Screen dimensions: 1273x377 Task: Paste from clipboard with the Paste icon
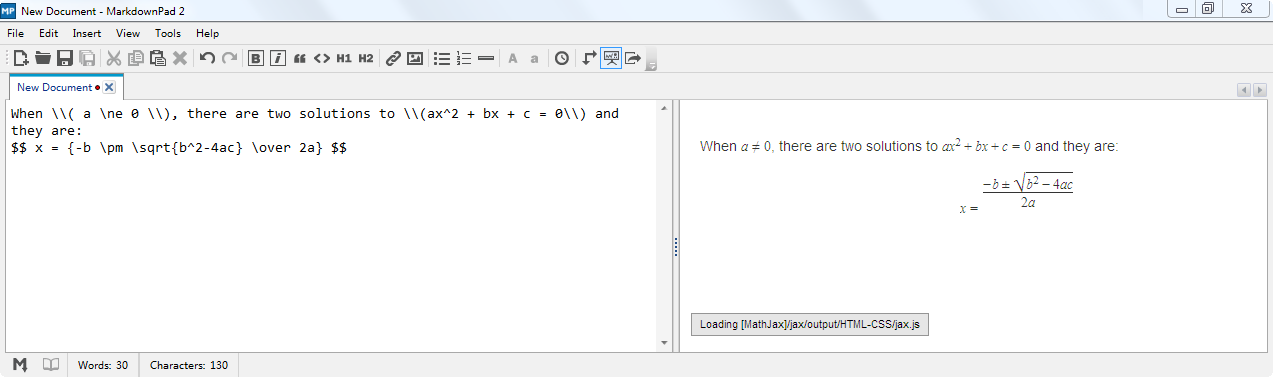point(158,58)
